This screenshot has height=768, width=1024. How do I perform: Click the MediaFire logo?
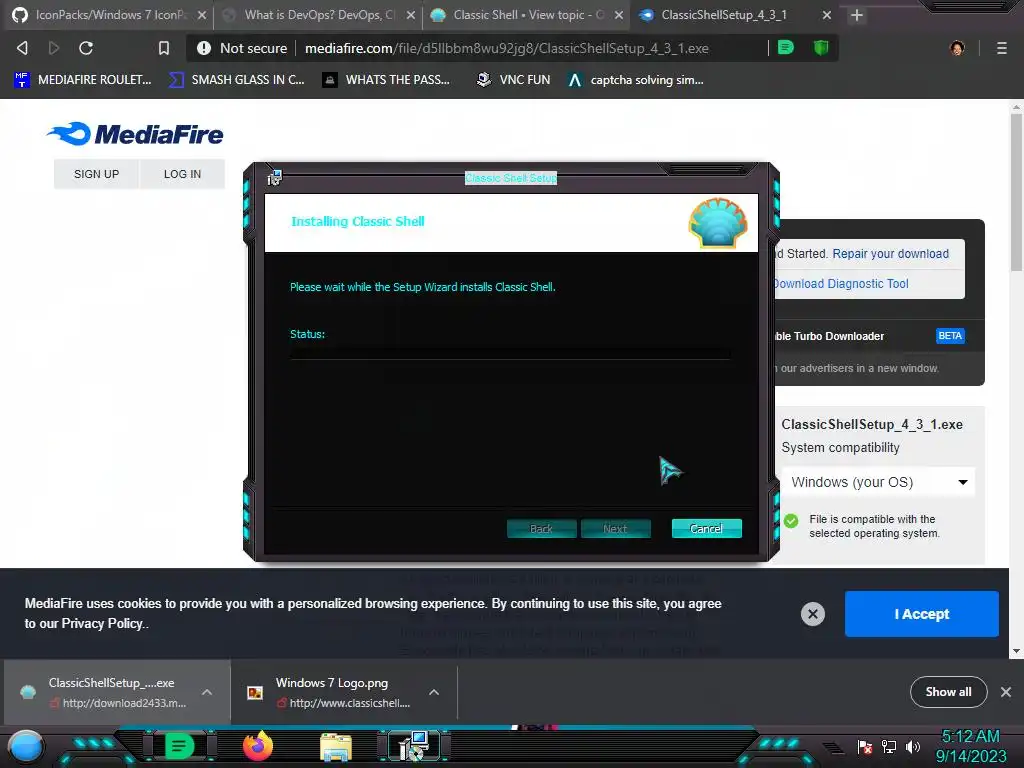pos(135,134)
